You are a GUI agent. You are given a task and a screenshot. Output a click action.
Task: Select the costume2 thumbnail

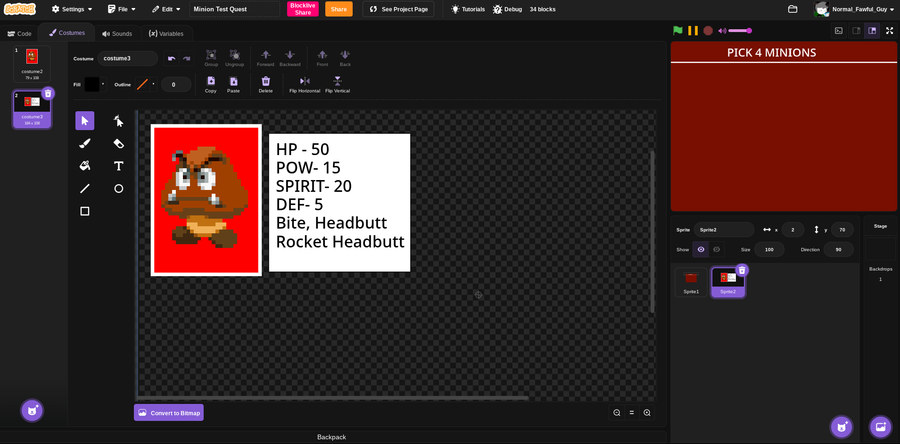32,64
